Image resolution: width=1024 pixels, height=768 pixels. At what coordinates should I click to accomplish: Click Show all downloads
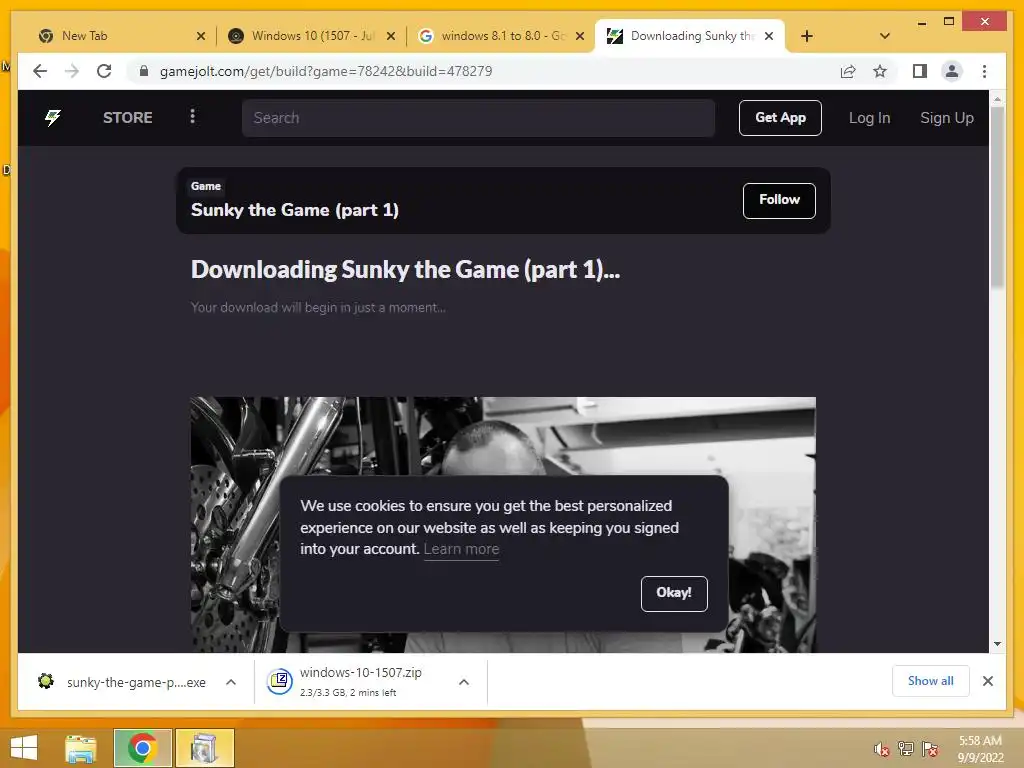pyautogui.click(x=931, y=681)
